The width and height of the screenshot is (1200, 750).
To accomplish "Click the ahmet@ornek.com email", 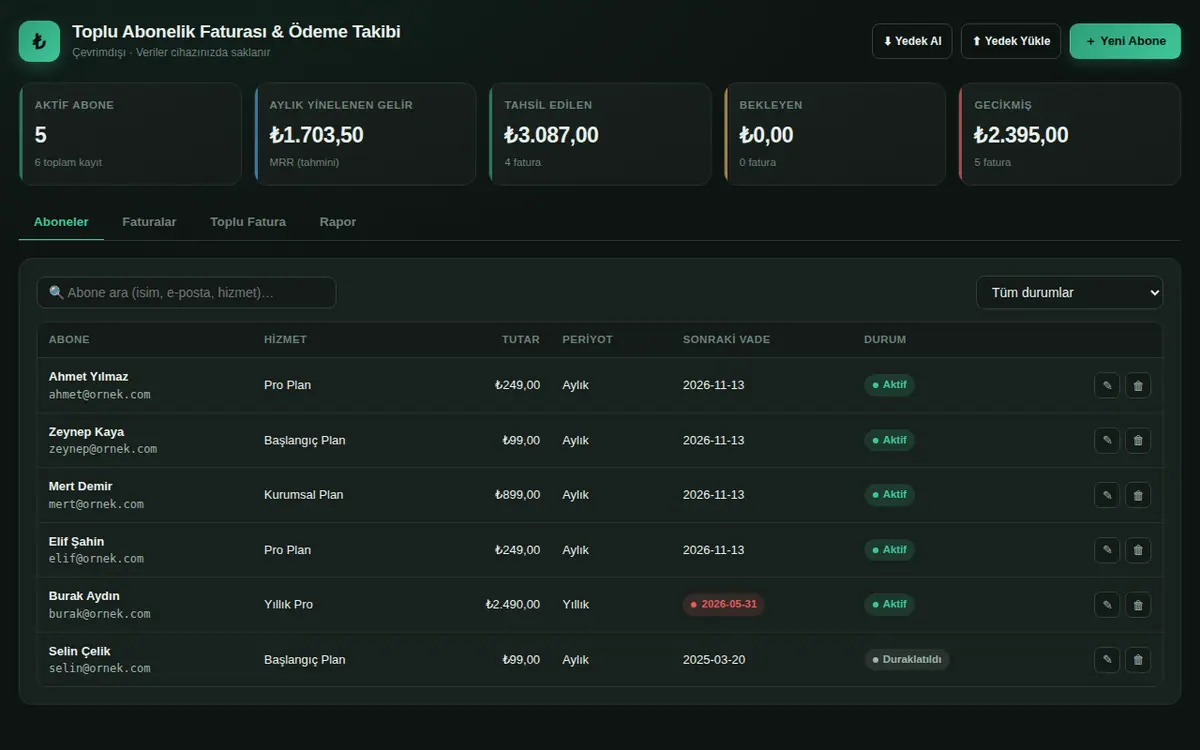I will (x=99, y=395).
